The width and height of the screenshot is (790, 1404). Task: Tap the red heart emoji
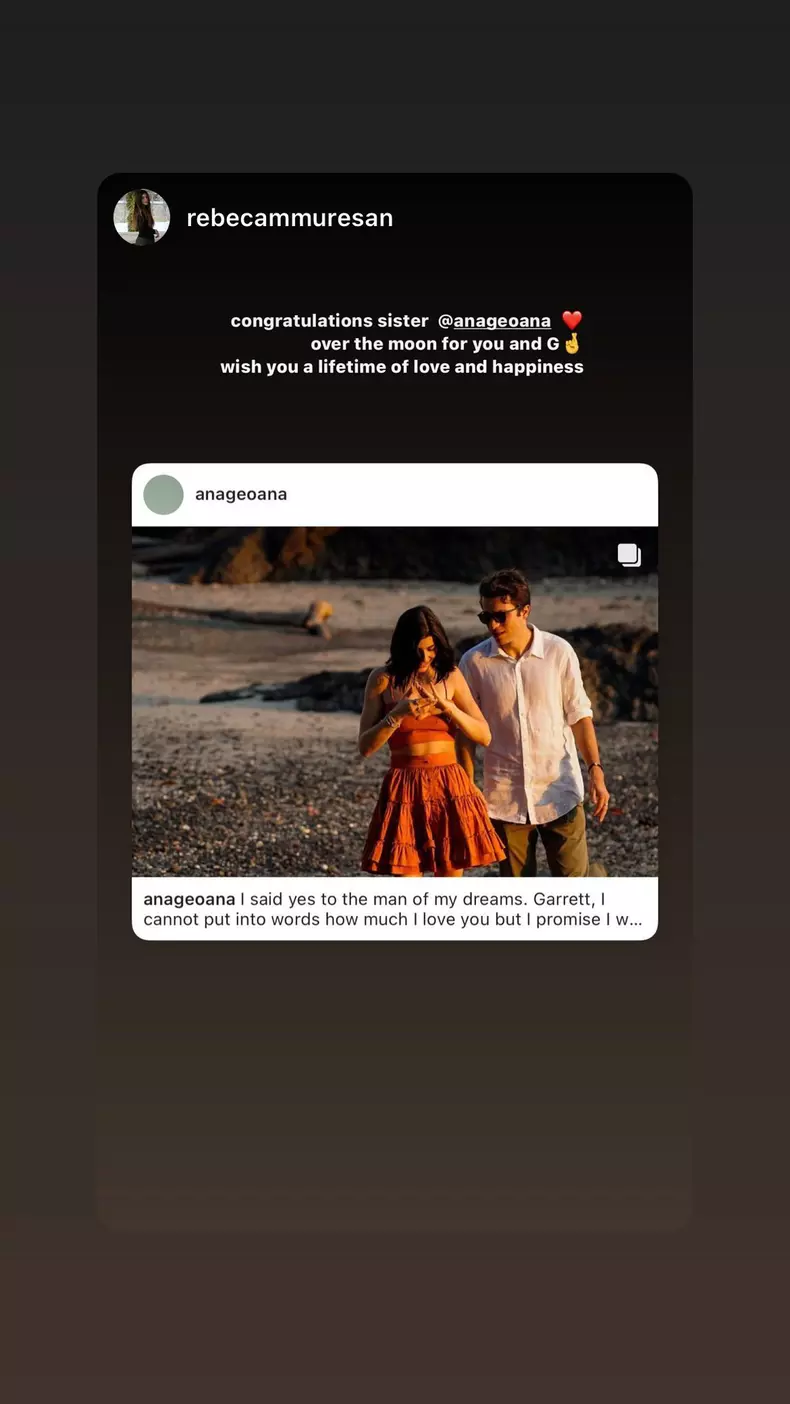click(572, 321)
